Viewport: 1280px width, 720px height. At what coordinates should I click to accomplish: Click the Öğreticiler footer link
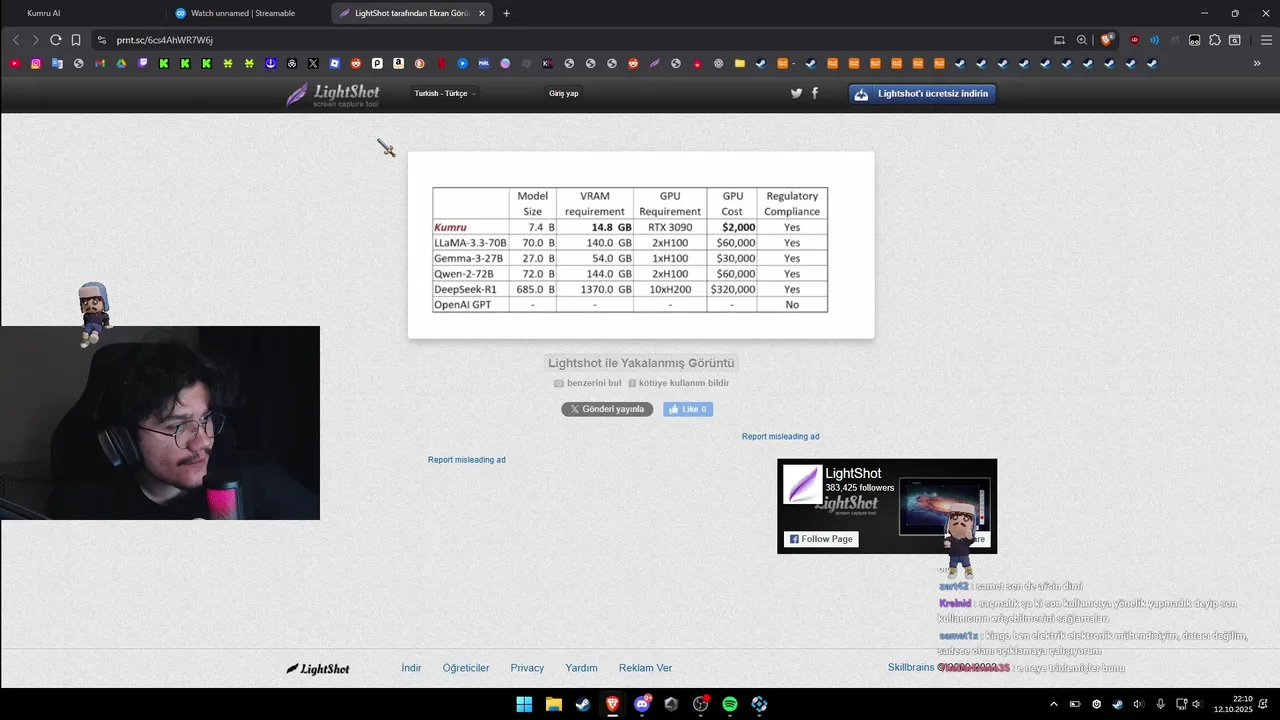coord(466,668)
